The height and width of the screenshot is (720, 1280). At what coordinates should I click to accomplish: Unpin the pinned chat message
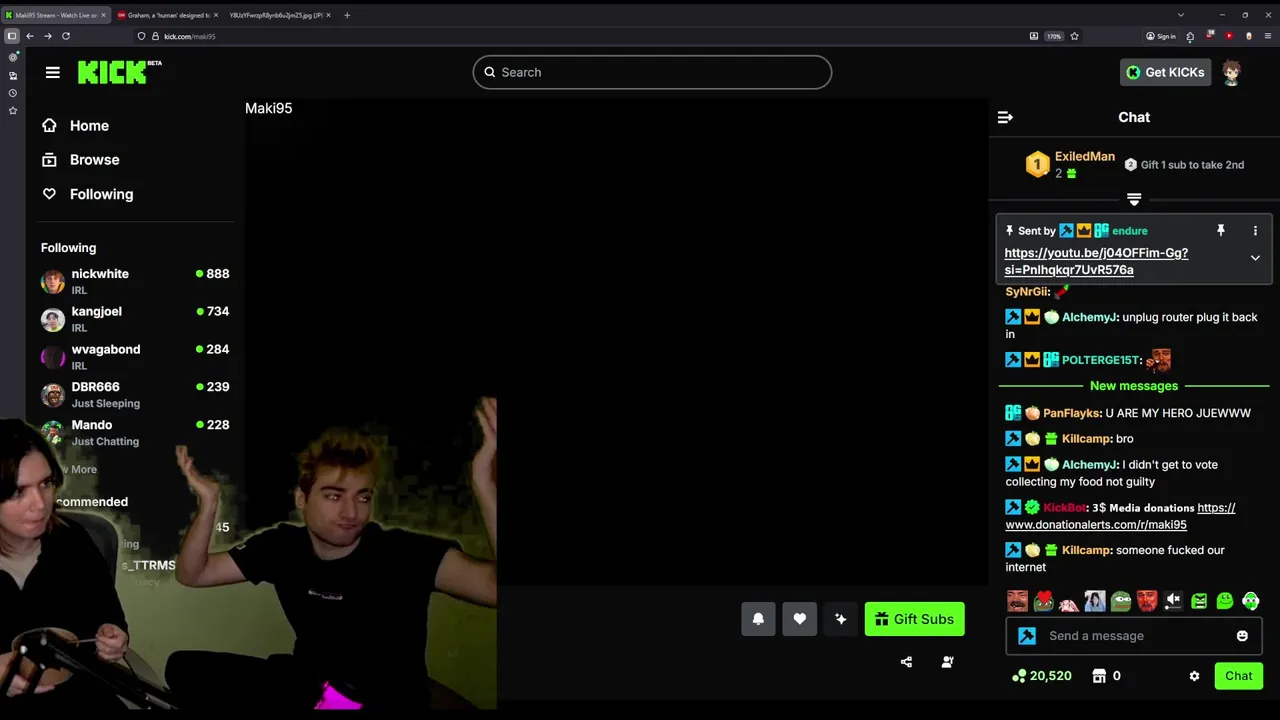[1220, 231]
